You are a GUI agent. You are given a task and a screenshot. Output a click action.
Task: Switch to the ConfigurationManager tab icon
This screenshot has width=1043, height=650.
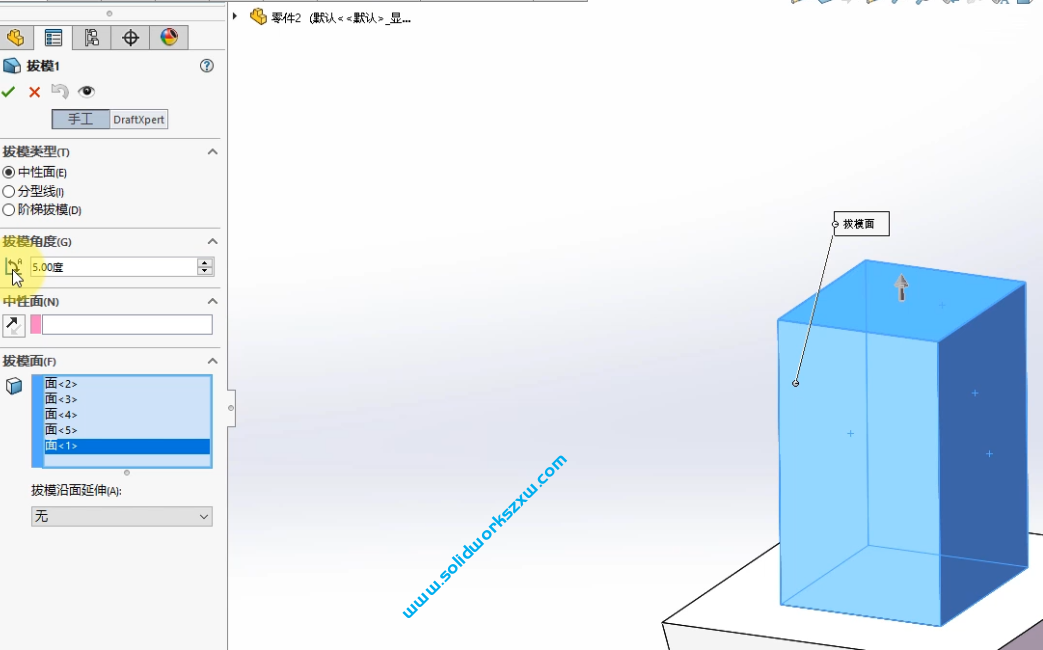point(91,38)
